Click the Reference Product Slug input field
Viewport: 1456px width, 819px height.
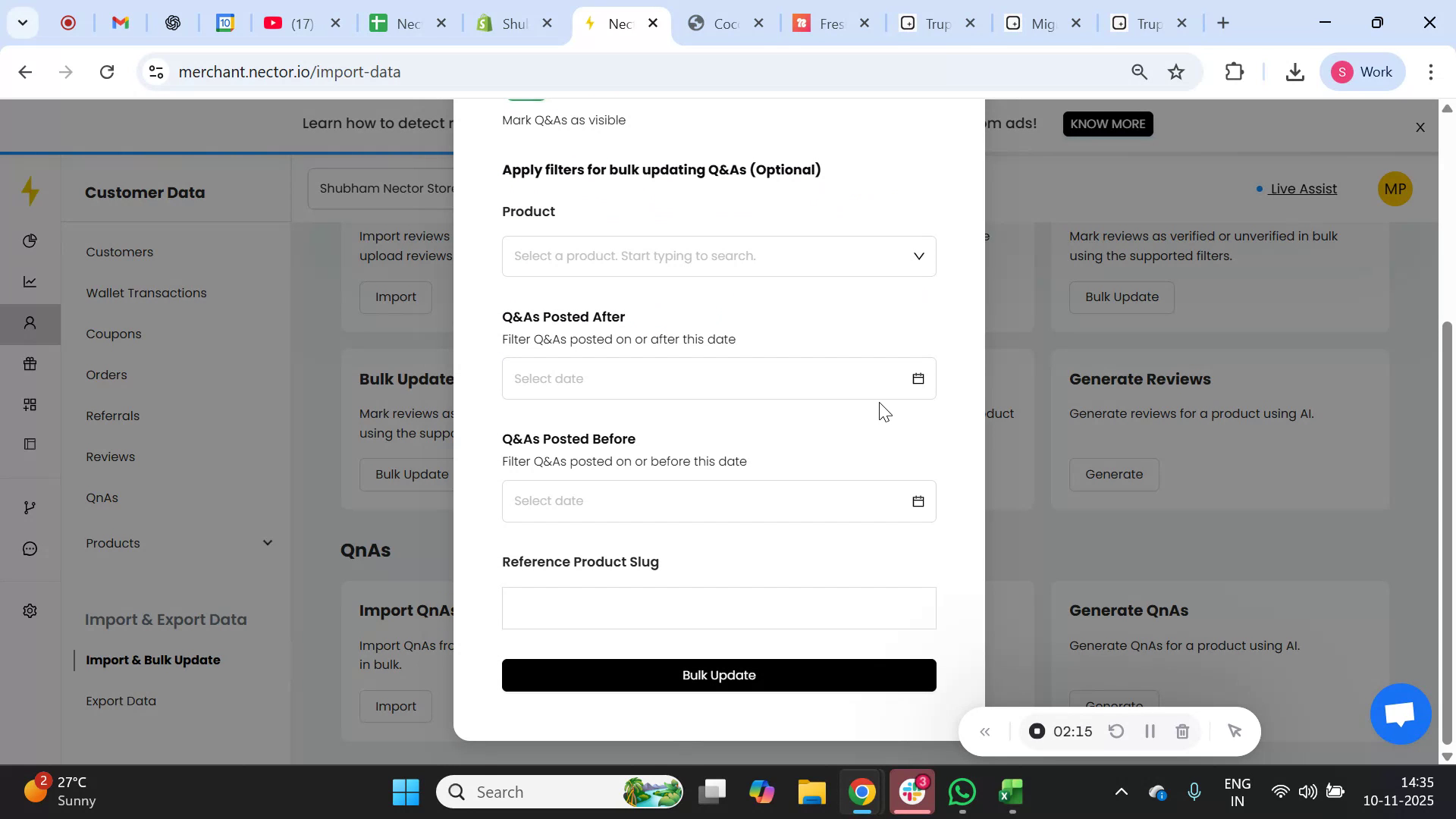pyautogui.click(x=718, y=607)
